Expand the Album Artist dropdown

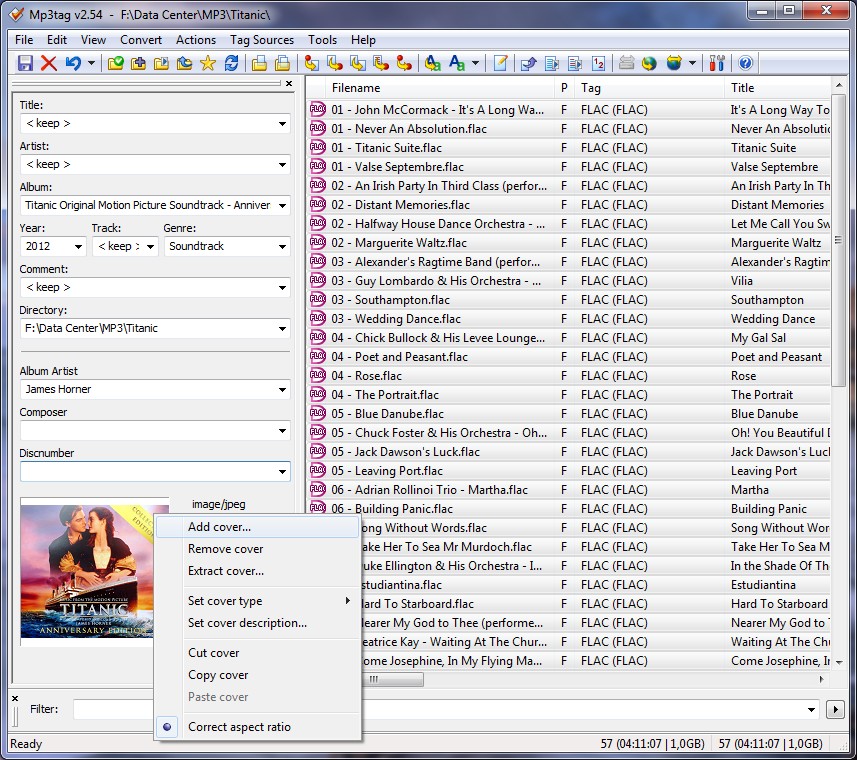(282, 390)
